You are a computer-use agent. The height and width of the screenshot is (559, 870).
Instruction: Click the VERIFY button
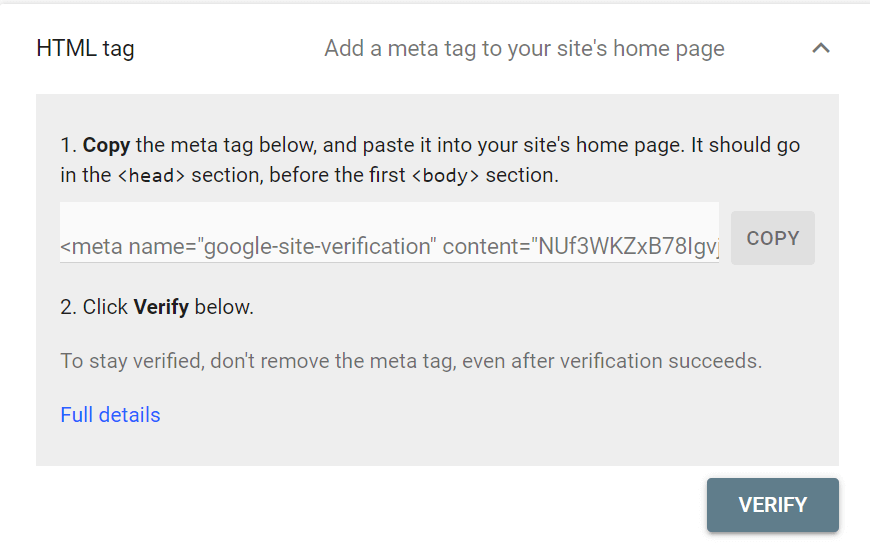(x=772, y=505)
